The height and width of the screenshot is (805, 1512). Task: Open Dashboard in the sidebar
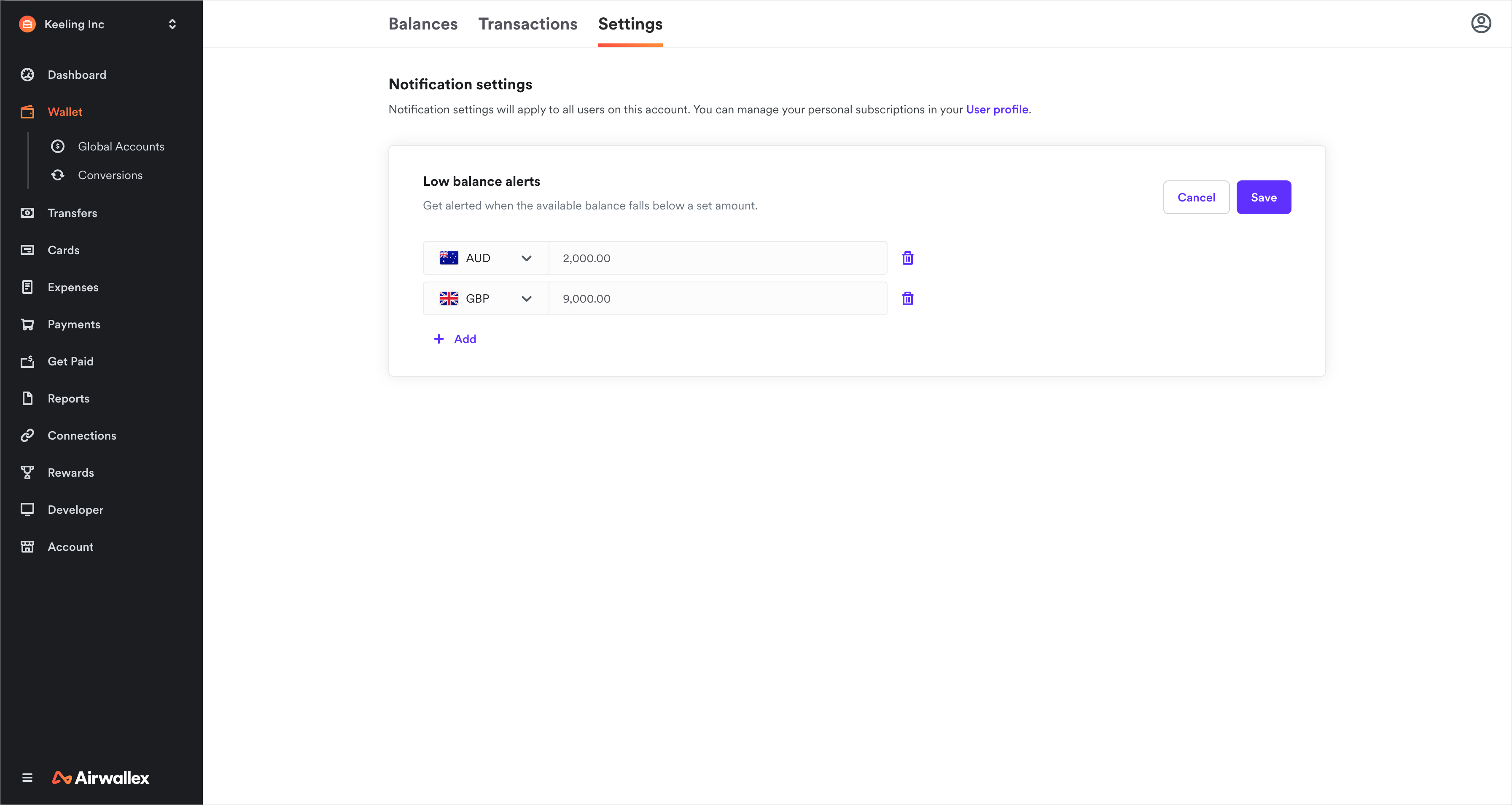(x=77, y=75)
